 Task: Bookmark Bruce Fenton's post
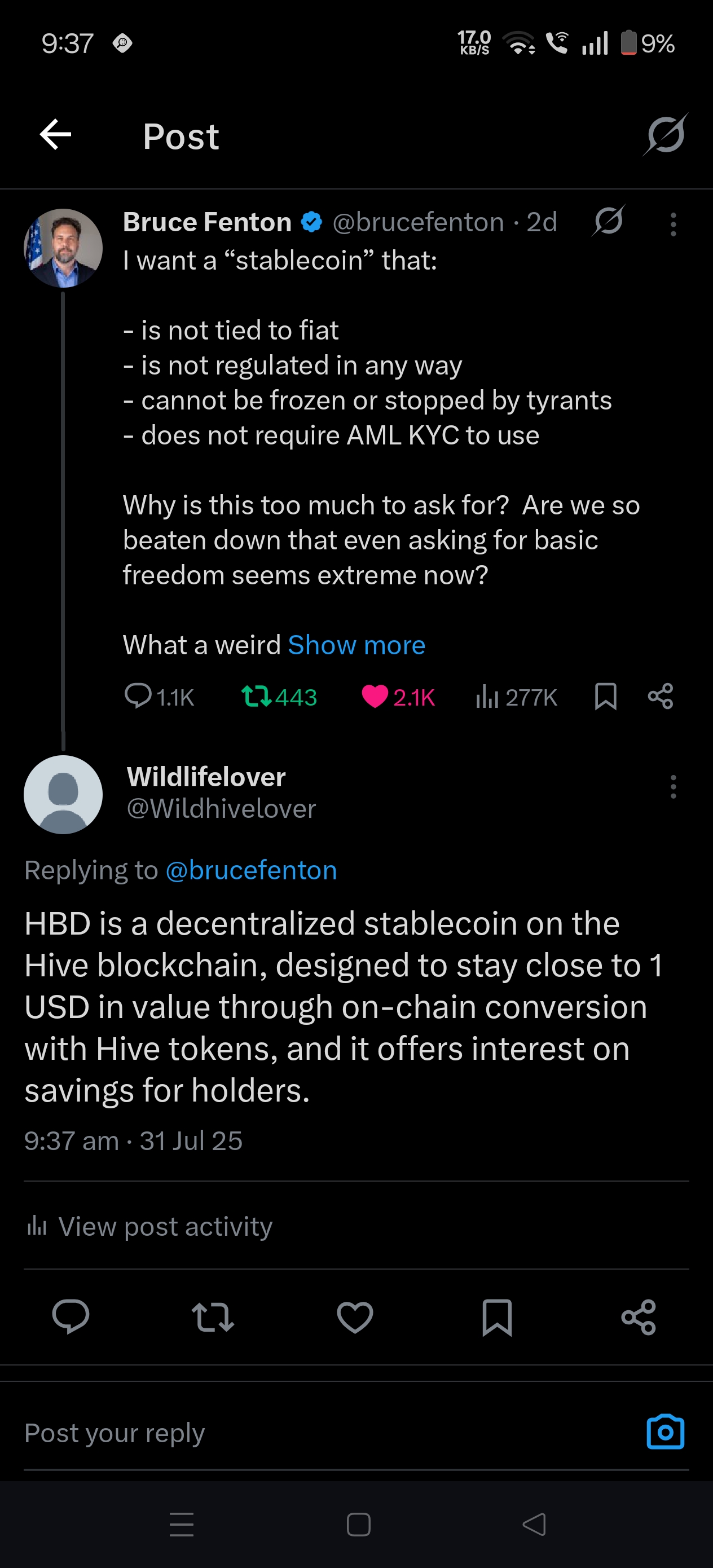[605, 697]
